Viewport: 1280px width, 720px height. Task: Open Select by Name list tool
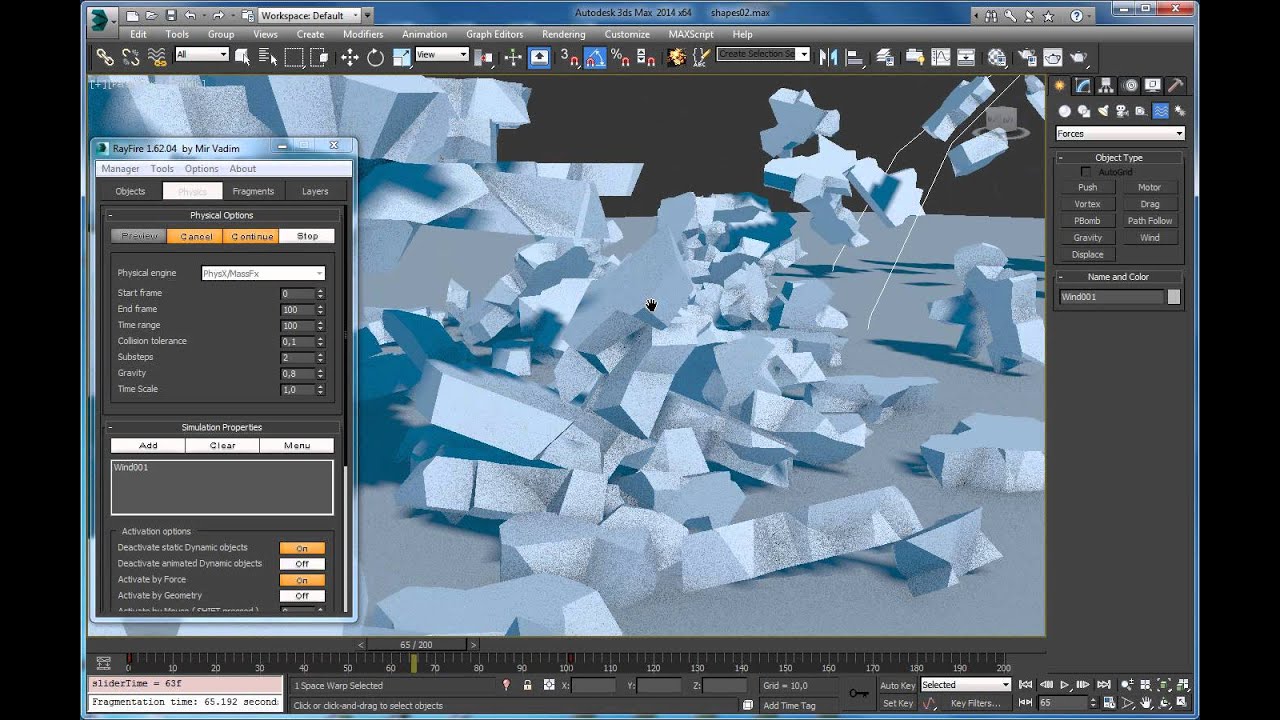click(x=267, y=57)
